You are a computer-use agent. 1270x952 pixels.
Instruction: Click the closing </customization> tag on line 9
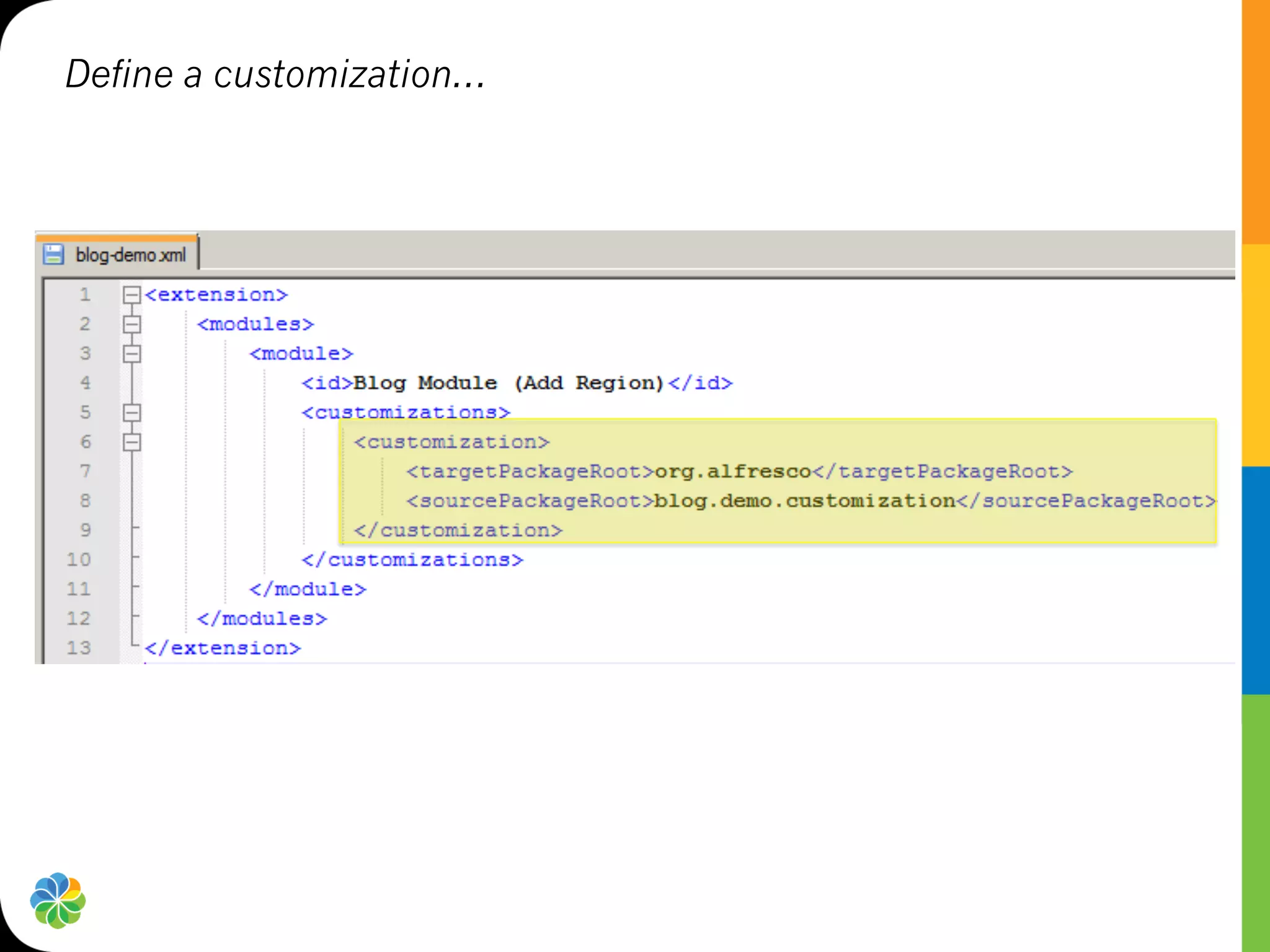click(458, 531)
